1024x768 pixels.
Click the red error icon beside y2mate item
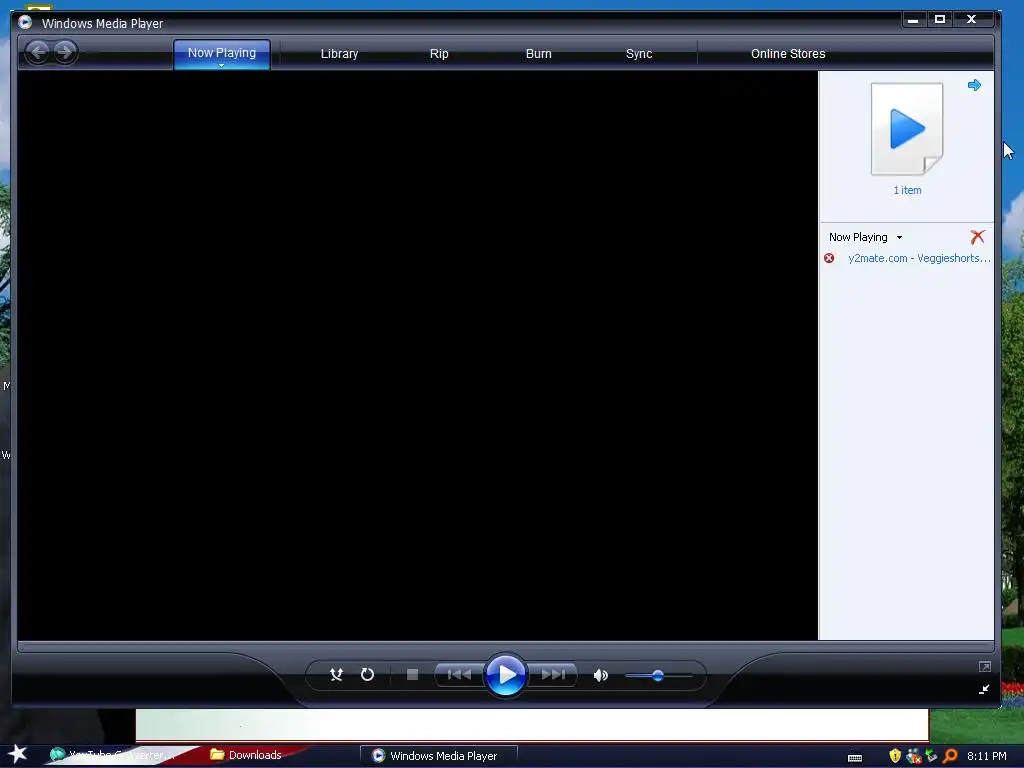coord(829,258)
